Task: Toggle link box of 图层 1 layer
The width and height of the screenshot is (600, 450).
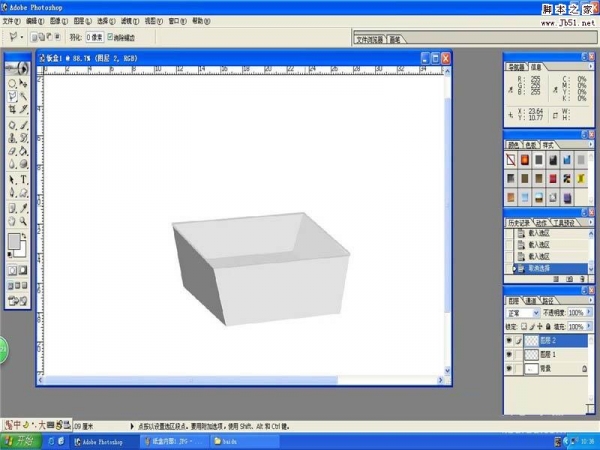Action: [518, 354]
